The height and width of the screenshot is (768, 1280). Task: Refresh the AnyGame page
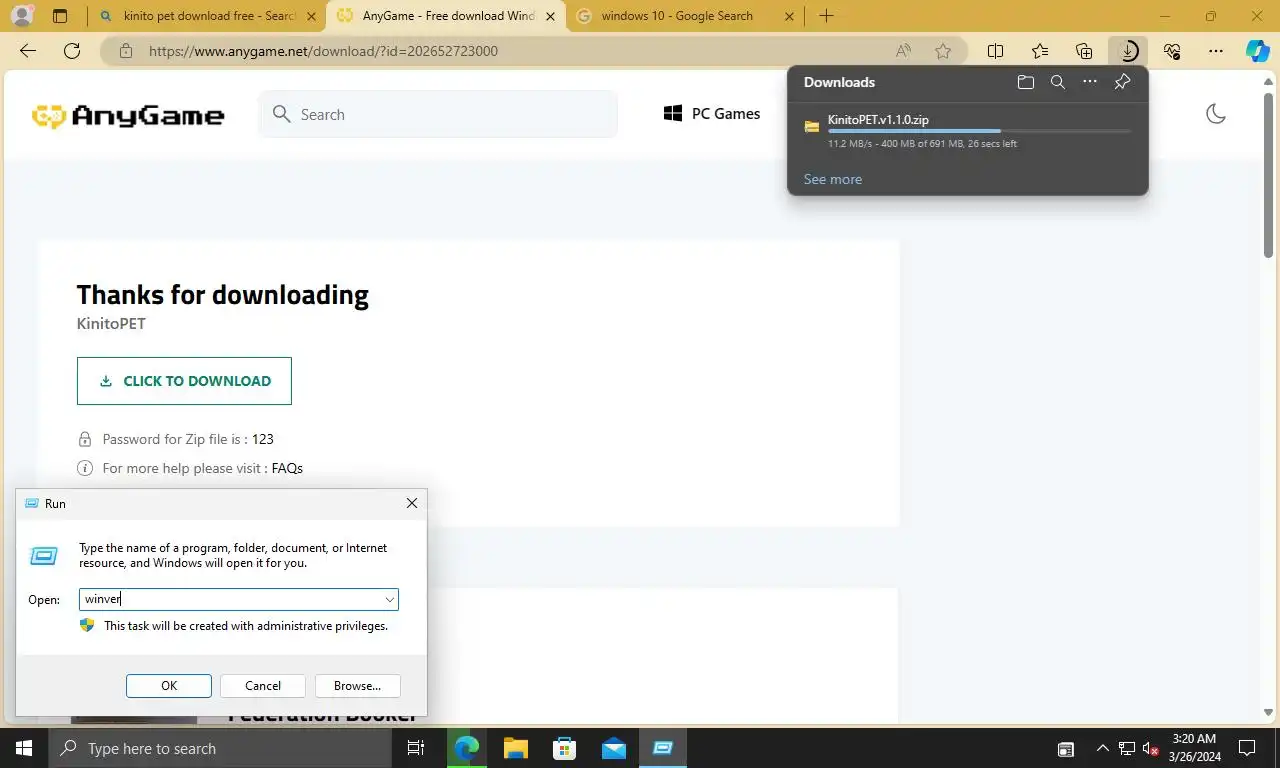tap(72, 51)
